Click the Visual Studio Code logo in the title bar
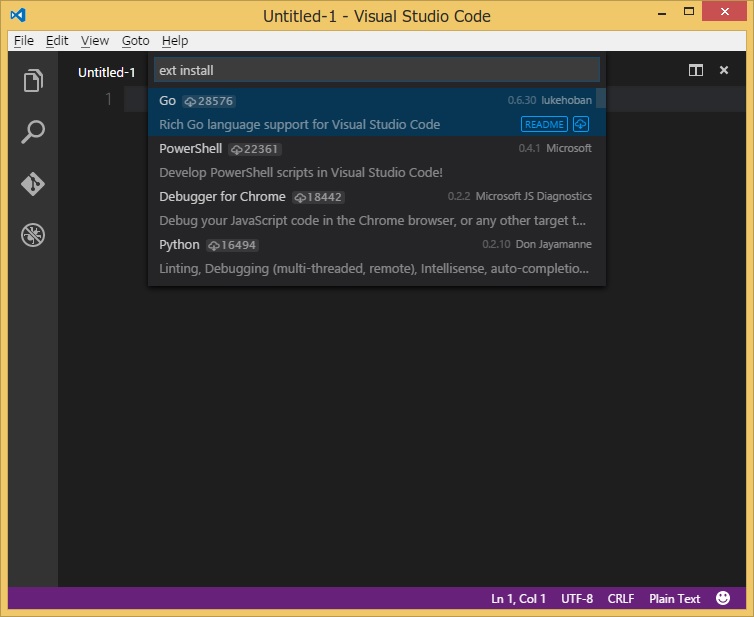The image size is (754, 617). click(x=18, y=15)
